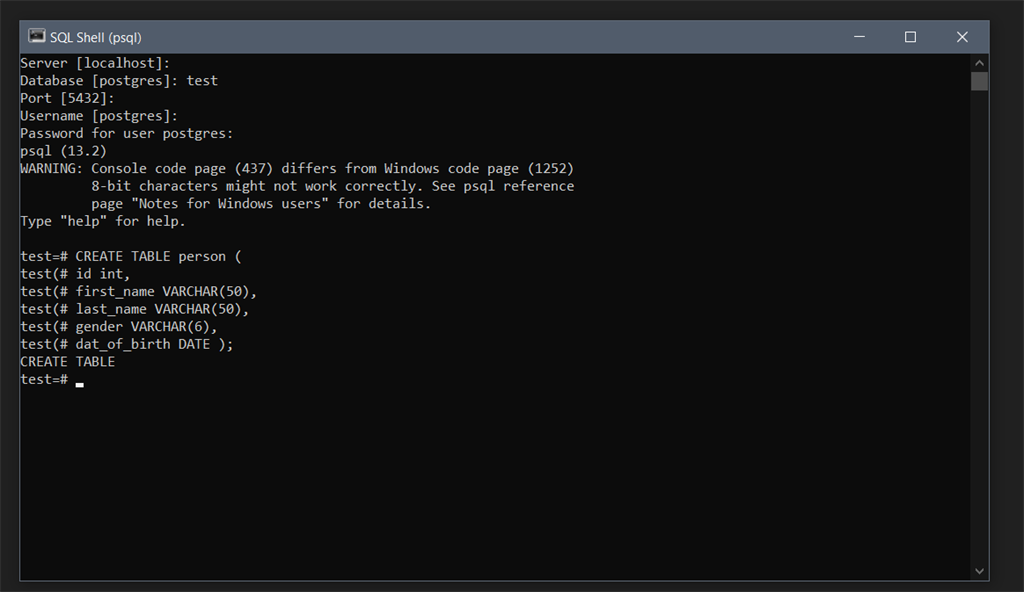Minimize the SQL Shell window
Image resolution: width=1024 pixels, height=592 pixels.
click(859, 37)
